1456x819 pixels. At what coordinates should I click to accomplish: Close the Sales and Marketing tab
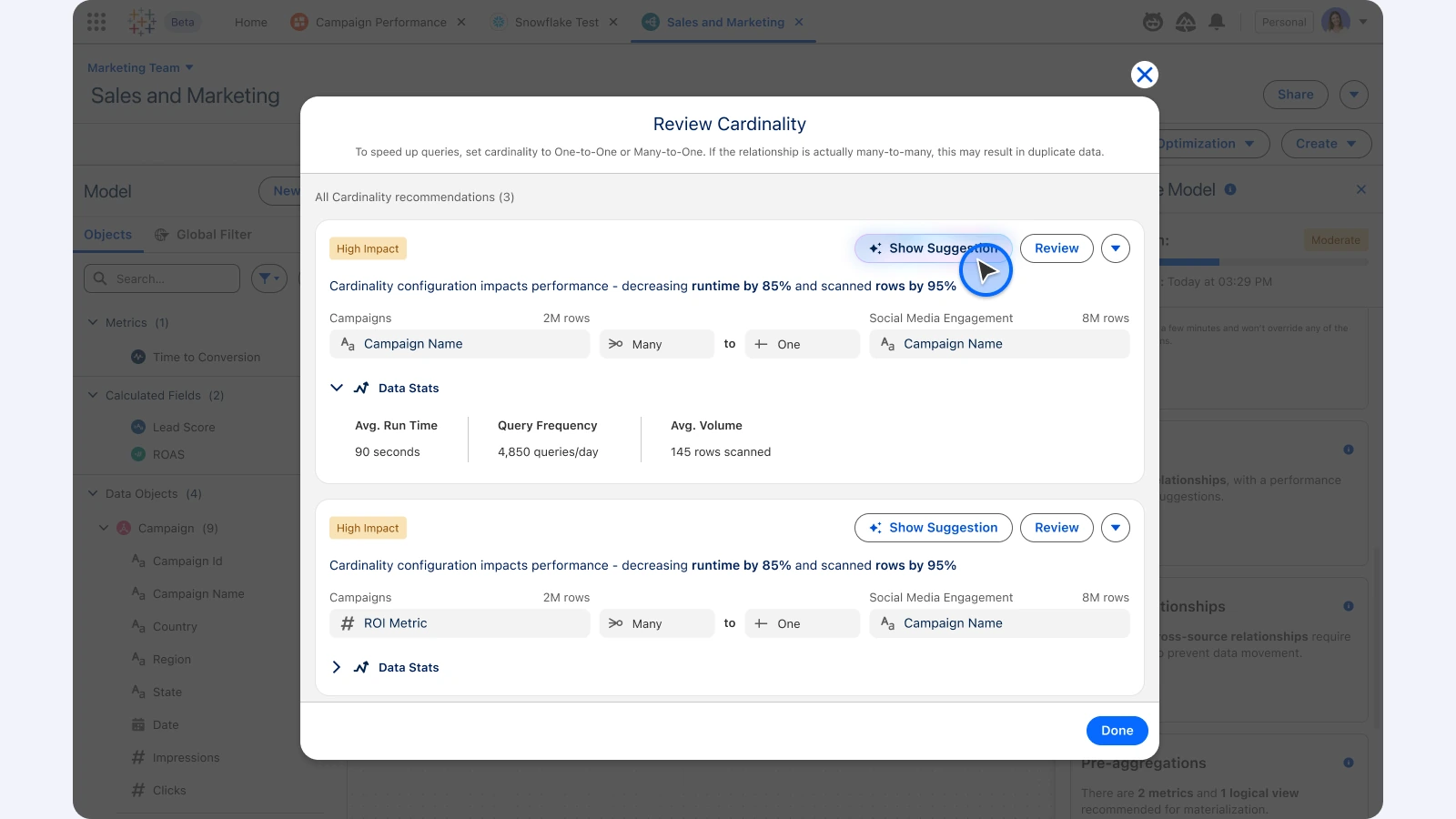(799, 22)
